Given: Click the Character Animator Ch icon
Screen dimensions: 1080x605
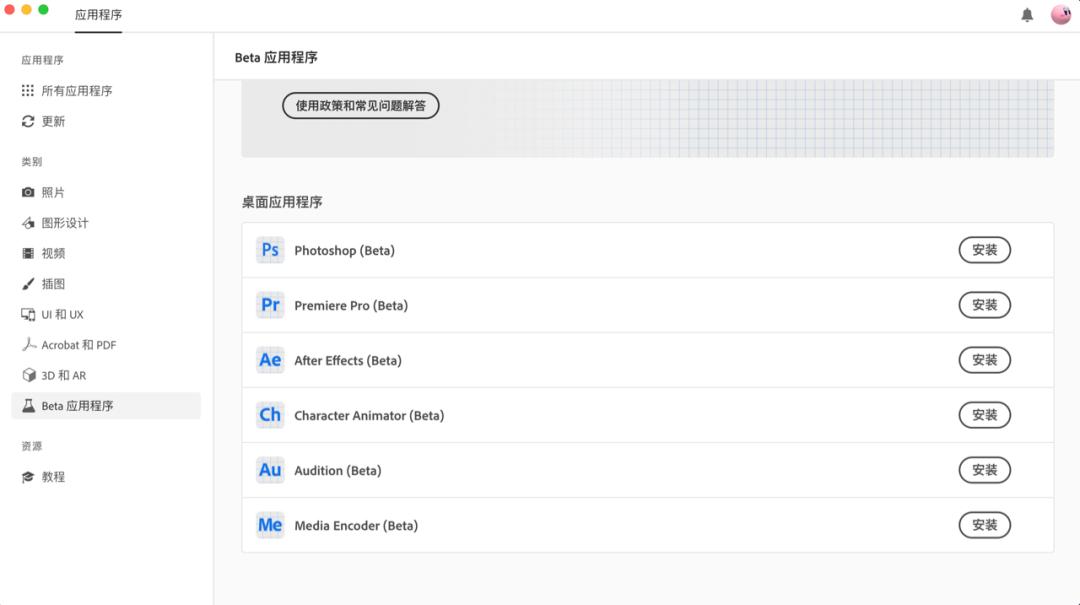Looking at the screenshot, I should 270,415.
